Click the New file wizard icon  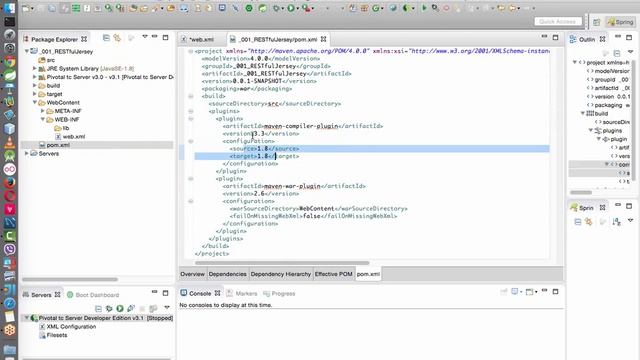[x=26, y=8]
